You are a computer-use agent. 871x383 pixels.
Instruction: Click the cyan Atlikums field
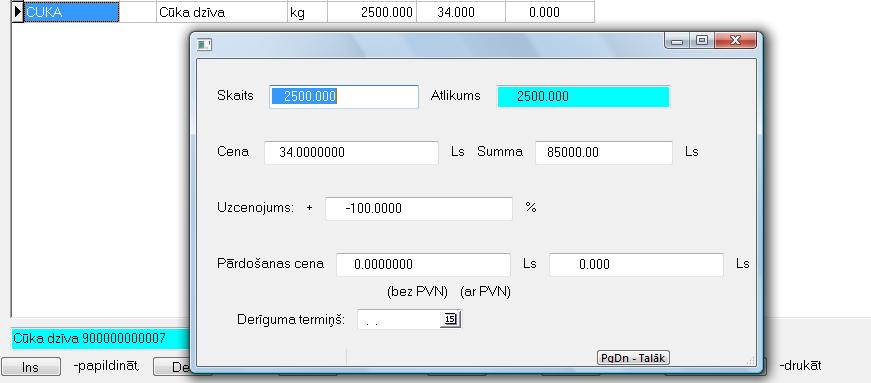pyautogui.click(x=583, y=97)
